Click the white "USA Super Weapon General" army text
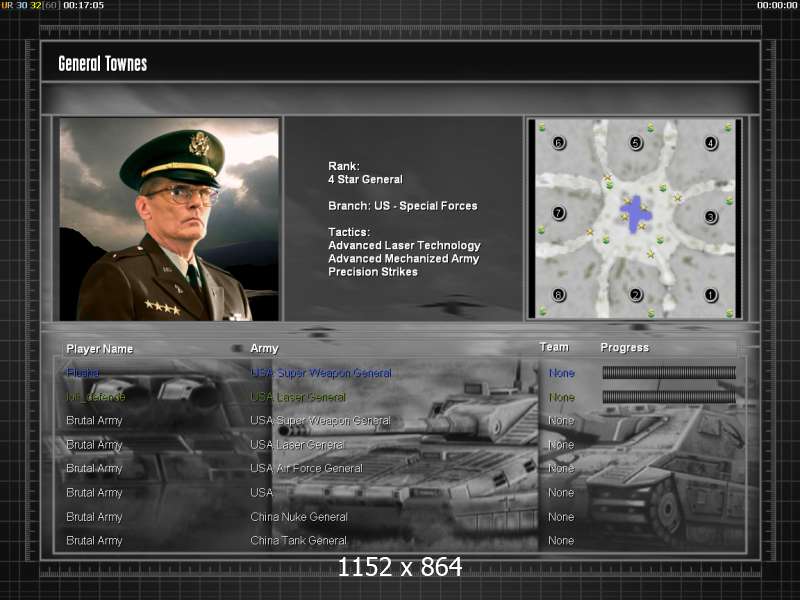The width and height of the screenshot is (800, 600). [320, 420]
